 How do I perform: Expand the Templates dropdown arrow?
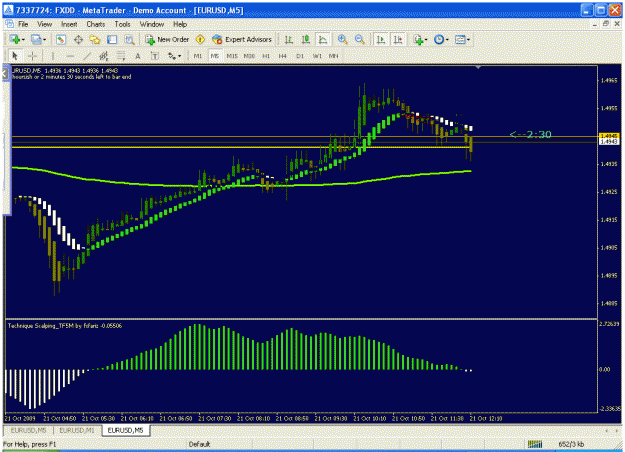(x=468, y=39)
